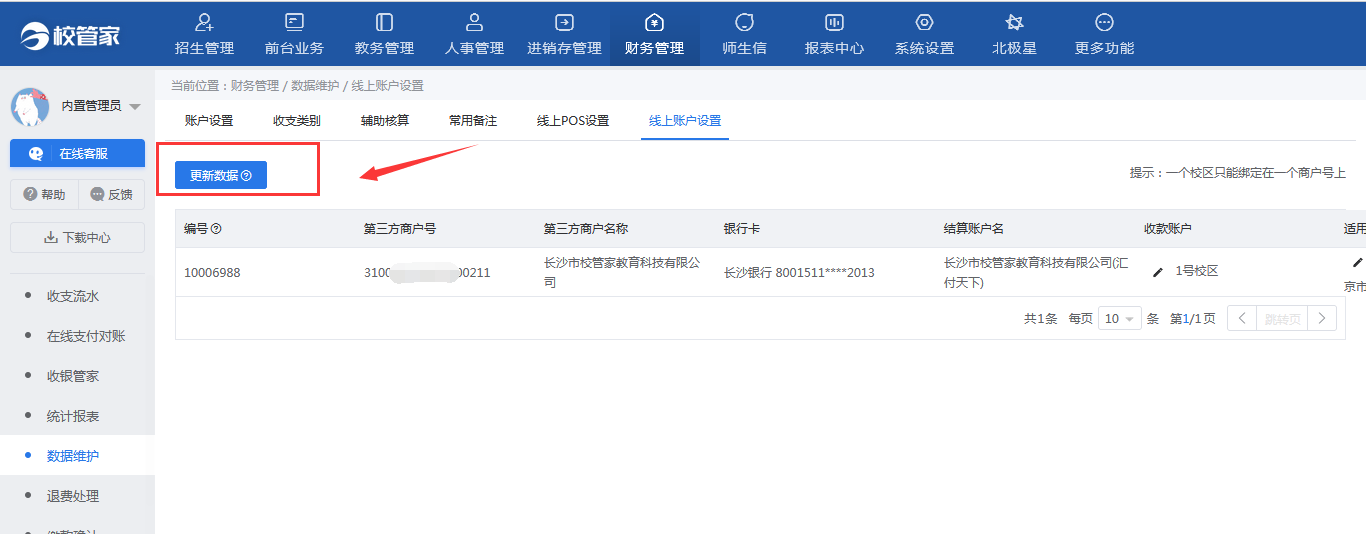Switch to the 线上POS设置 tab
The height and width of the screenshot is (534, 1366).
(x=573, y=121)
